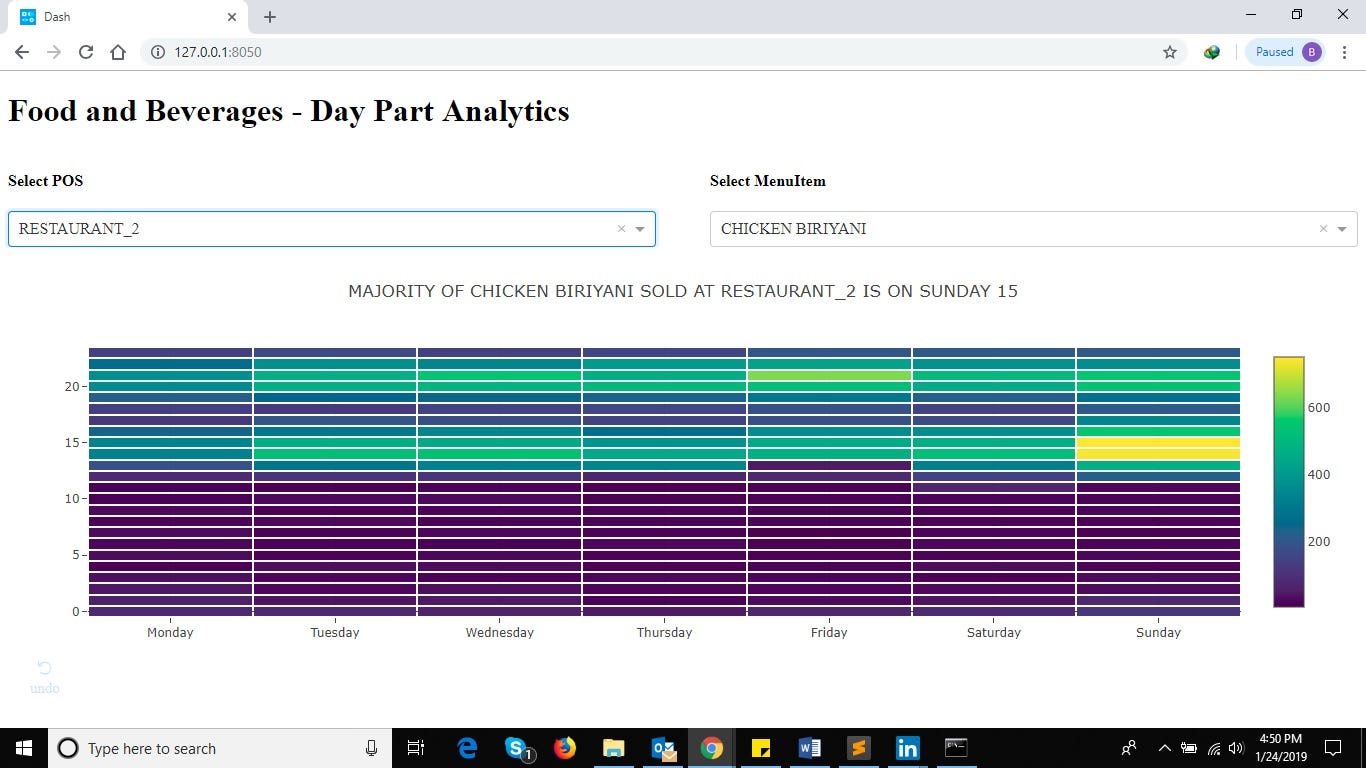1366x768 pixels.
Task: View site information for 127.0.0.1
Action: 158,52
